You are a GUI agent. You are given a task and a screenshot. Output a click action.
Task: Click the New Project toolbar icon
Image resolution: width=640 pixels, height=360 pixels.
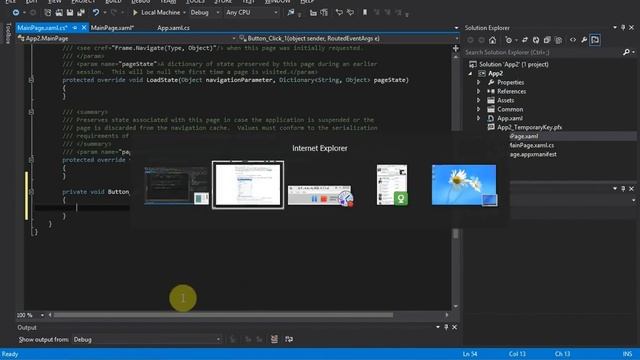click(47, 13)
